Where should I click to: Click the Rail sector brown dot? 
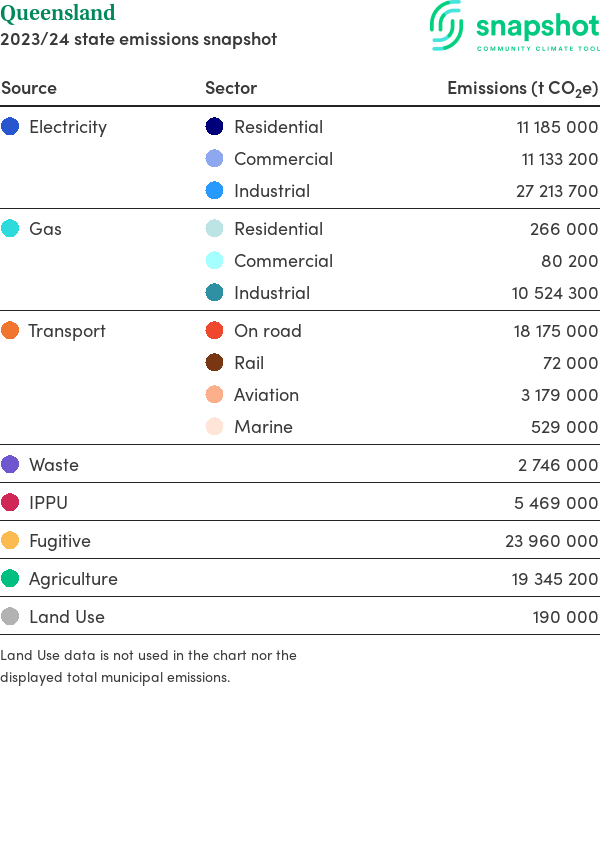pos(214,363)
